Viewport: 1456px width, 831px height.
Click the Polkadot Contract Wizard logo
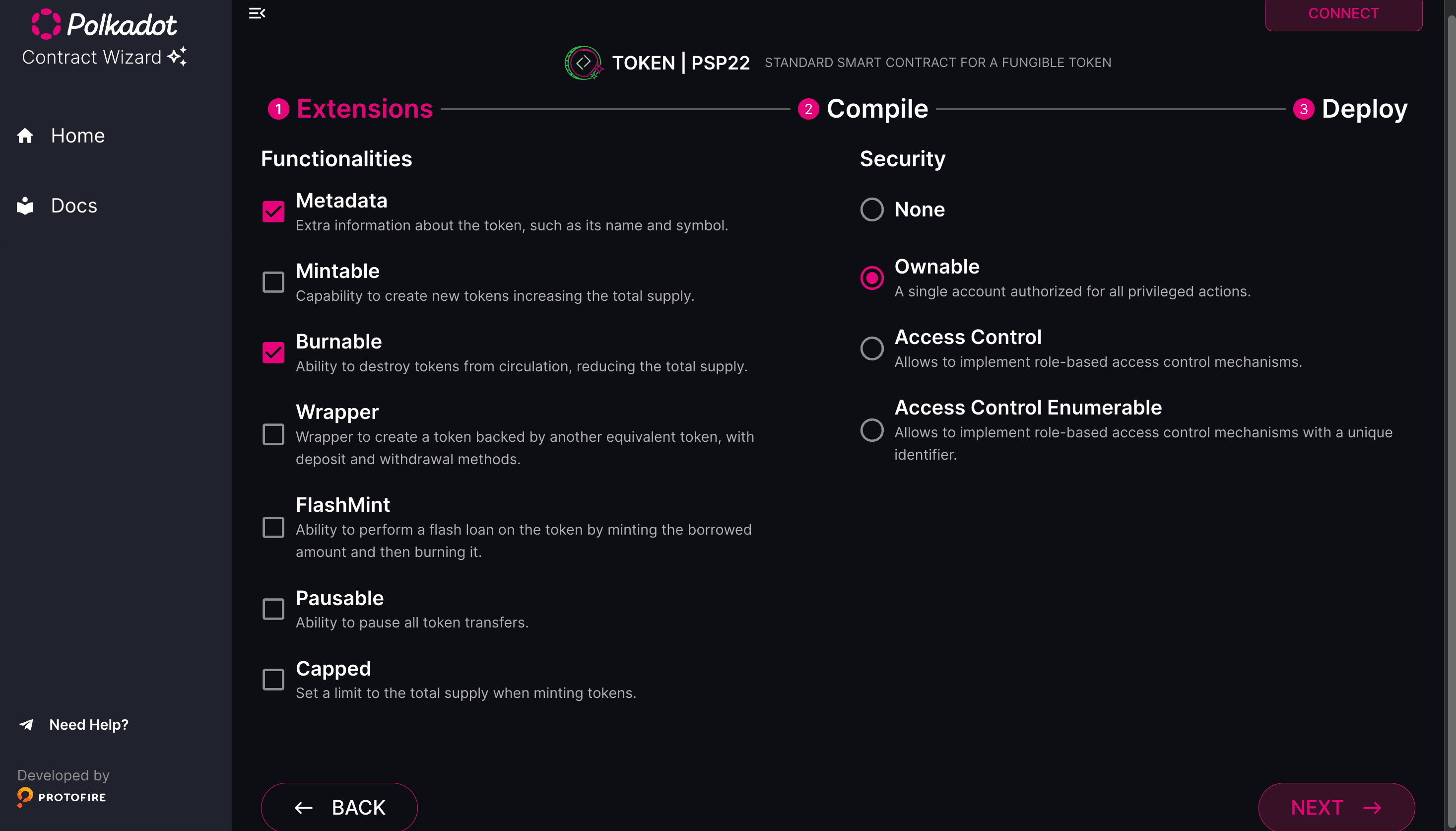click(105, 39)
